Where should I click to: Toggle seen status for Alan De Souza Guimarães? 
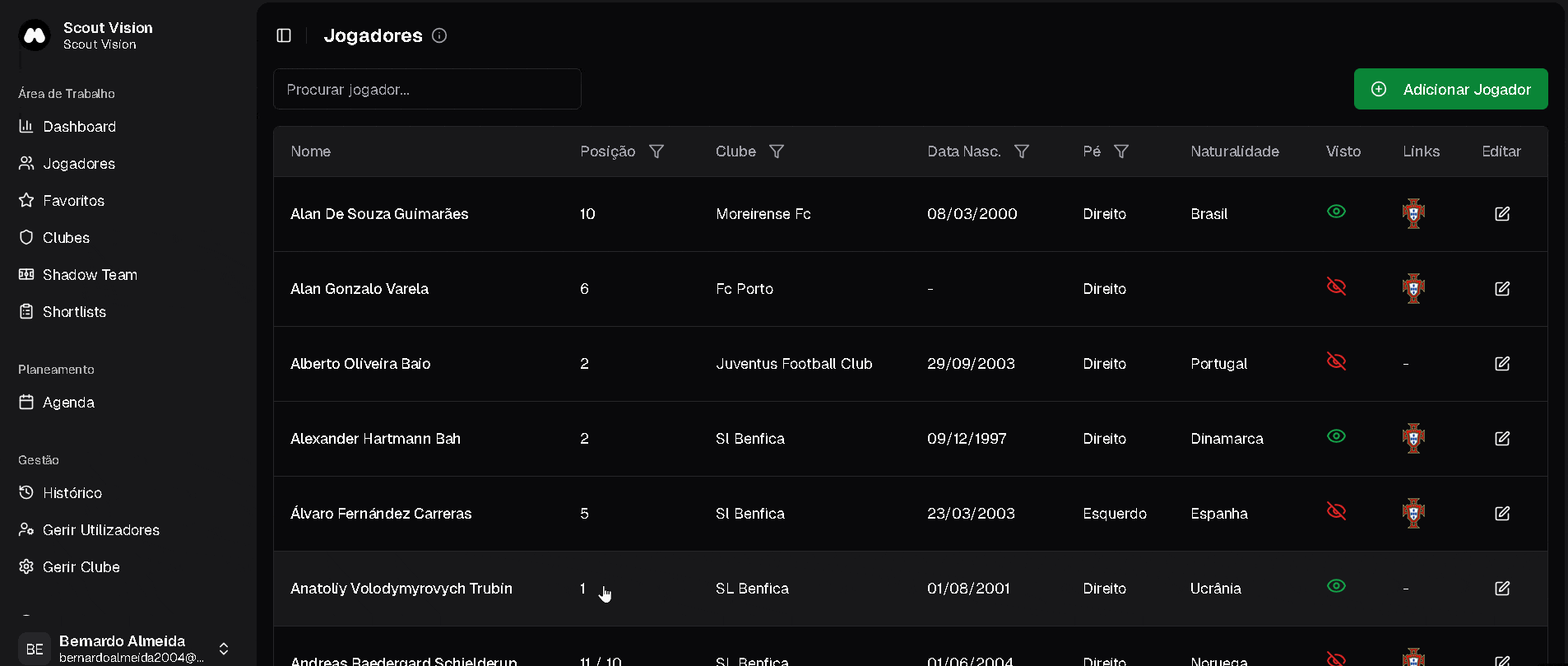click(x=1336, y=212)
